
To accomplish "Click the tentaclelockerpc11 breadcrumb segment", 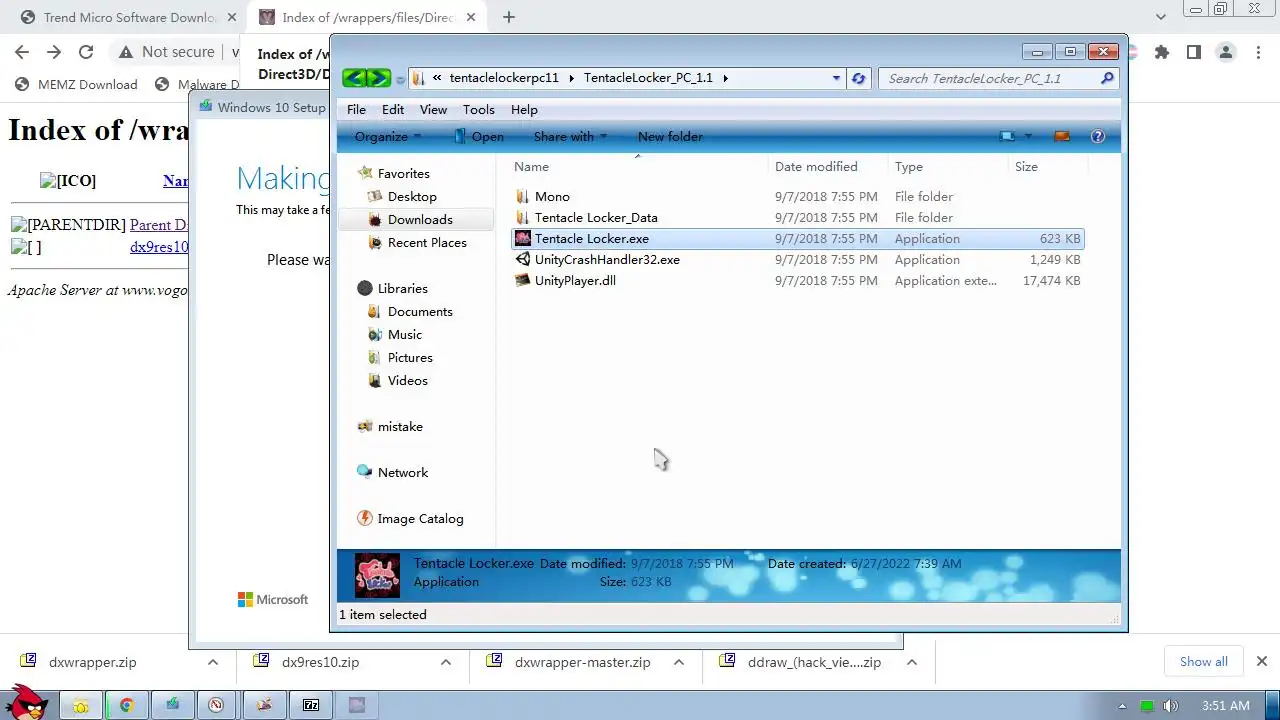I will tap(504, 78).
